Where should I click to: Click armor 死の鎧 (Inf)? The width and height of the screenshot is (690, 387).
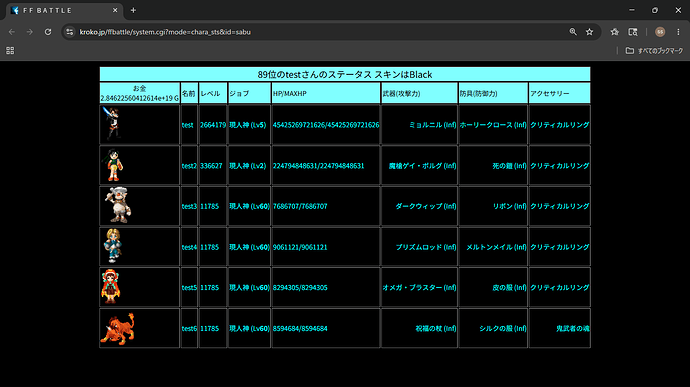(x=510, y=166)
